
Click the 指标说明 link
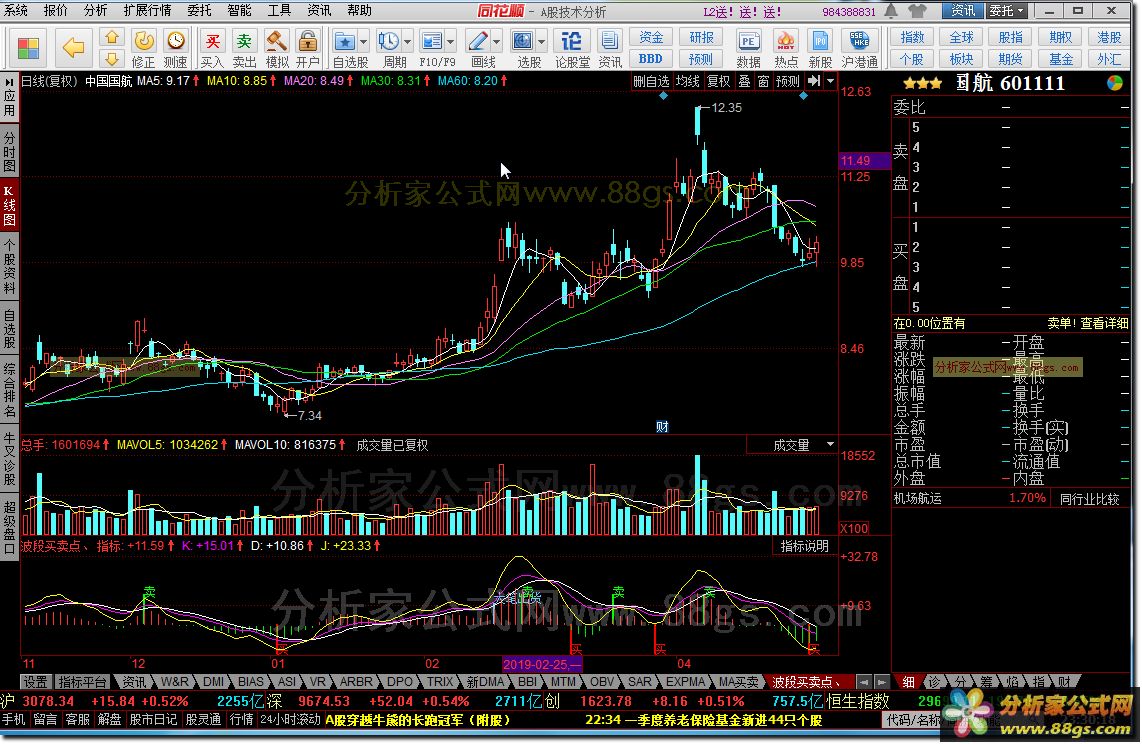tap(804, 546)
